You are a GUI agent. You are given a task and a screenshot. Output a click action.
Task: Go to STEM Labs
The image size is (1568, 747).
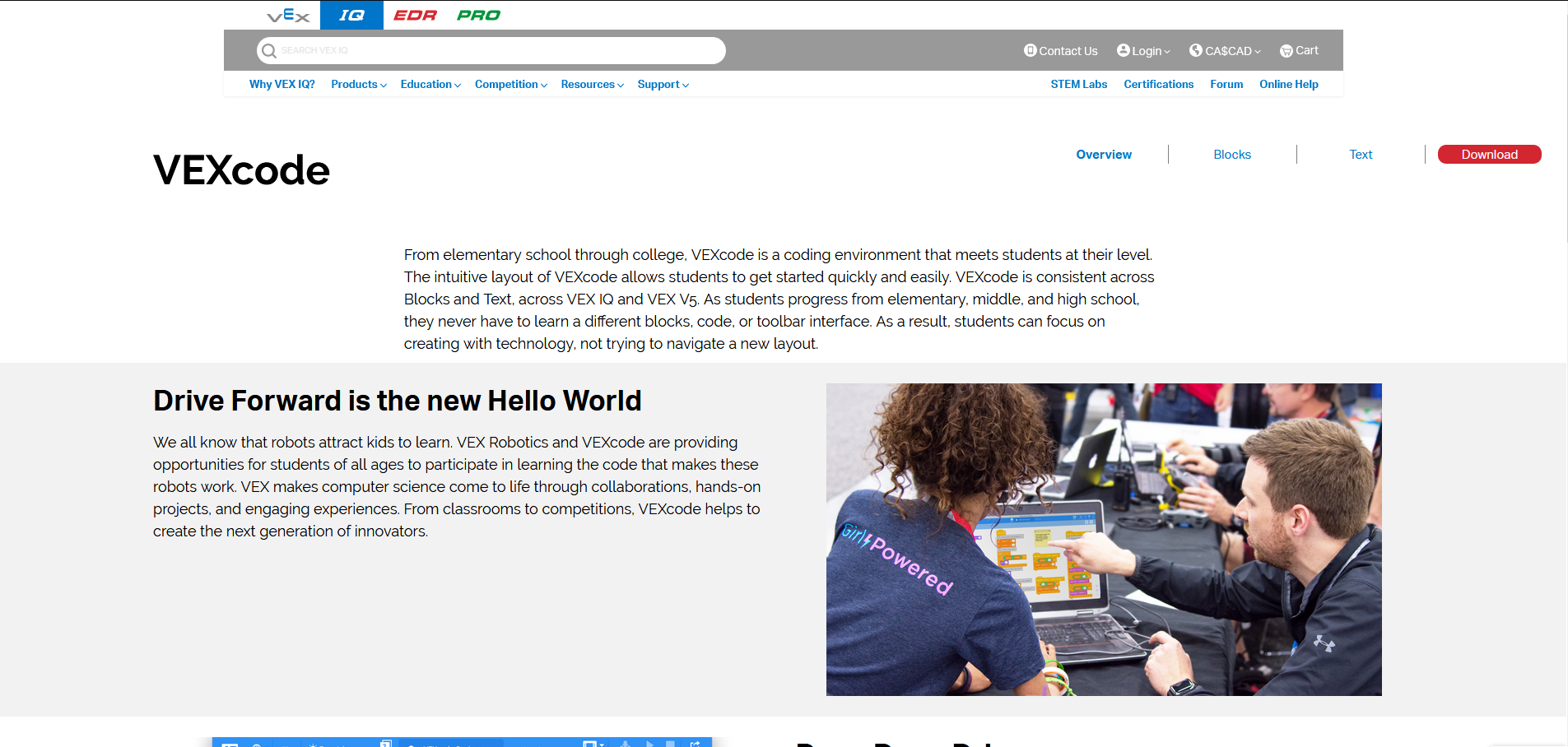click(x=1078, y=84)
